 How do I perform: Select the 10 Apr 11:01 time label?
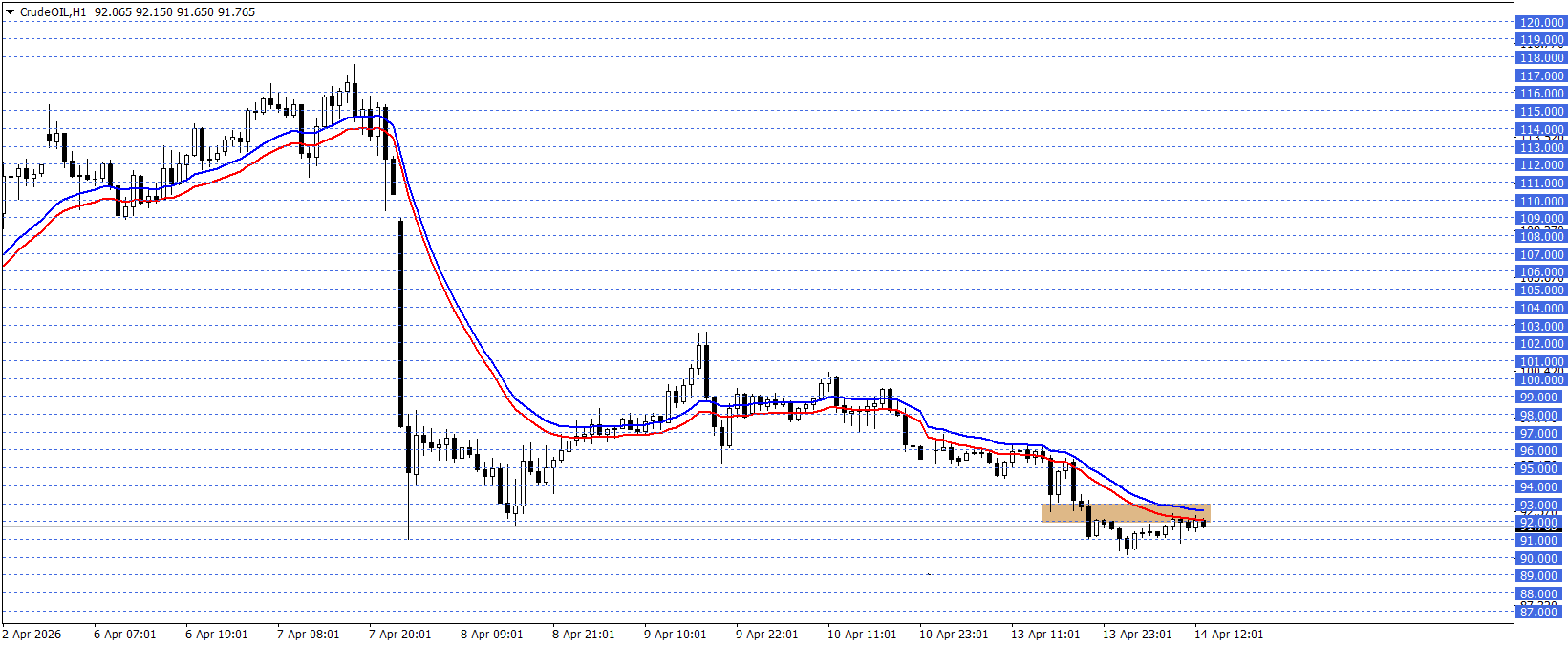pos(862,635)
